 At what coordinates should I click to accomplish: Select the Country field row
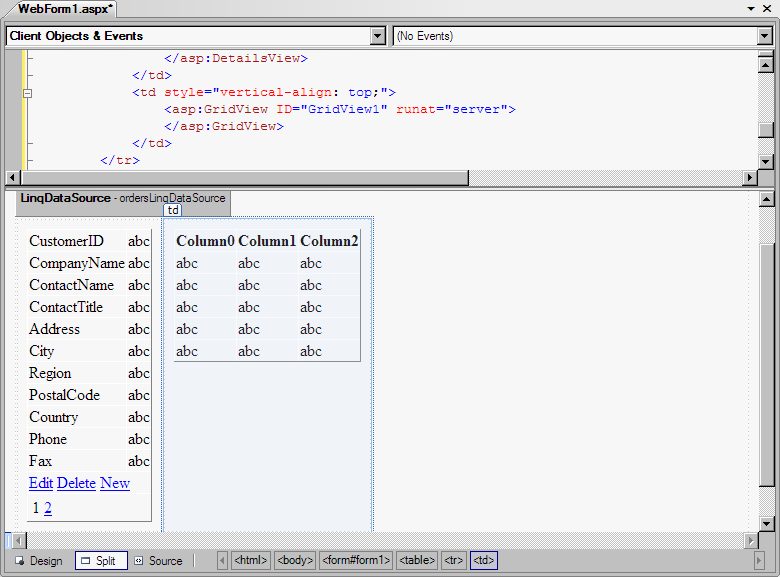pos(89,416)
